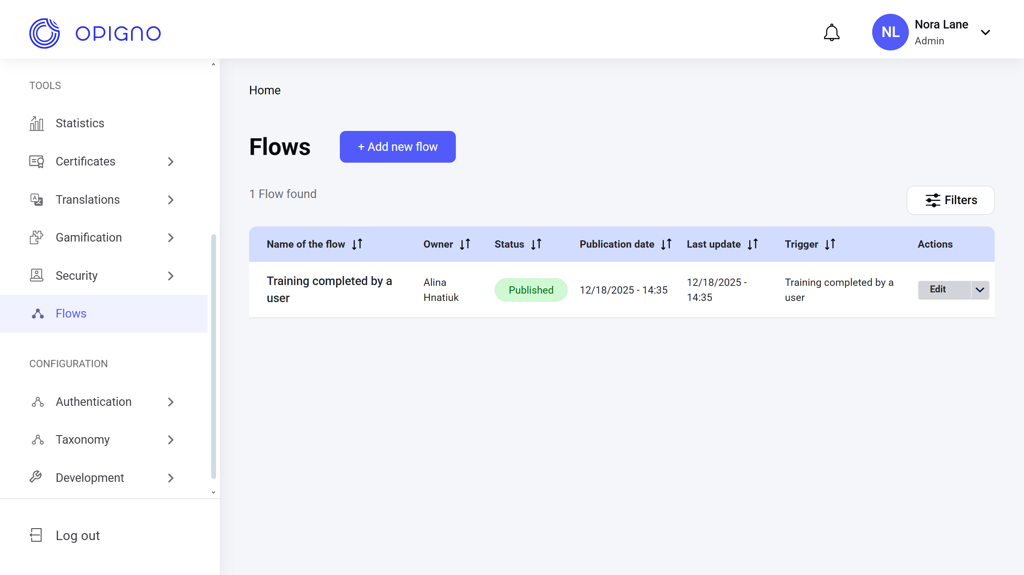Click the Trigger cell Training completed by a user

tap(839, 289)
